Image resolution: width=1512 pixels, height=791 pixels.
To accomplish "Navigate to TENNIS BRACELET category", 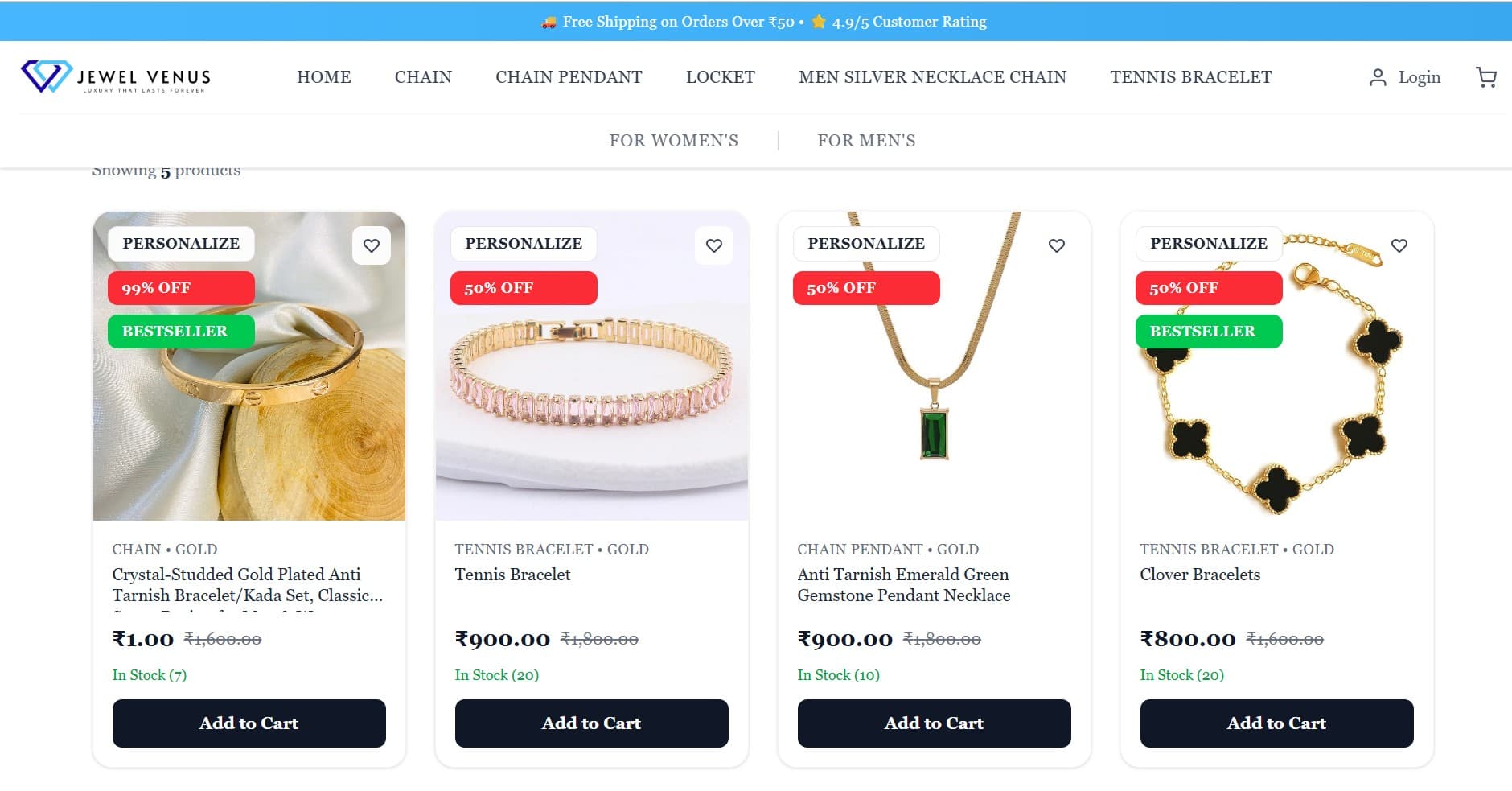I will point(1190,77).
